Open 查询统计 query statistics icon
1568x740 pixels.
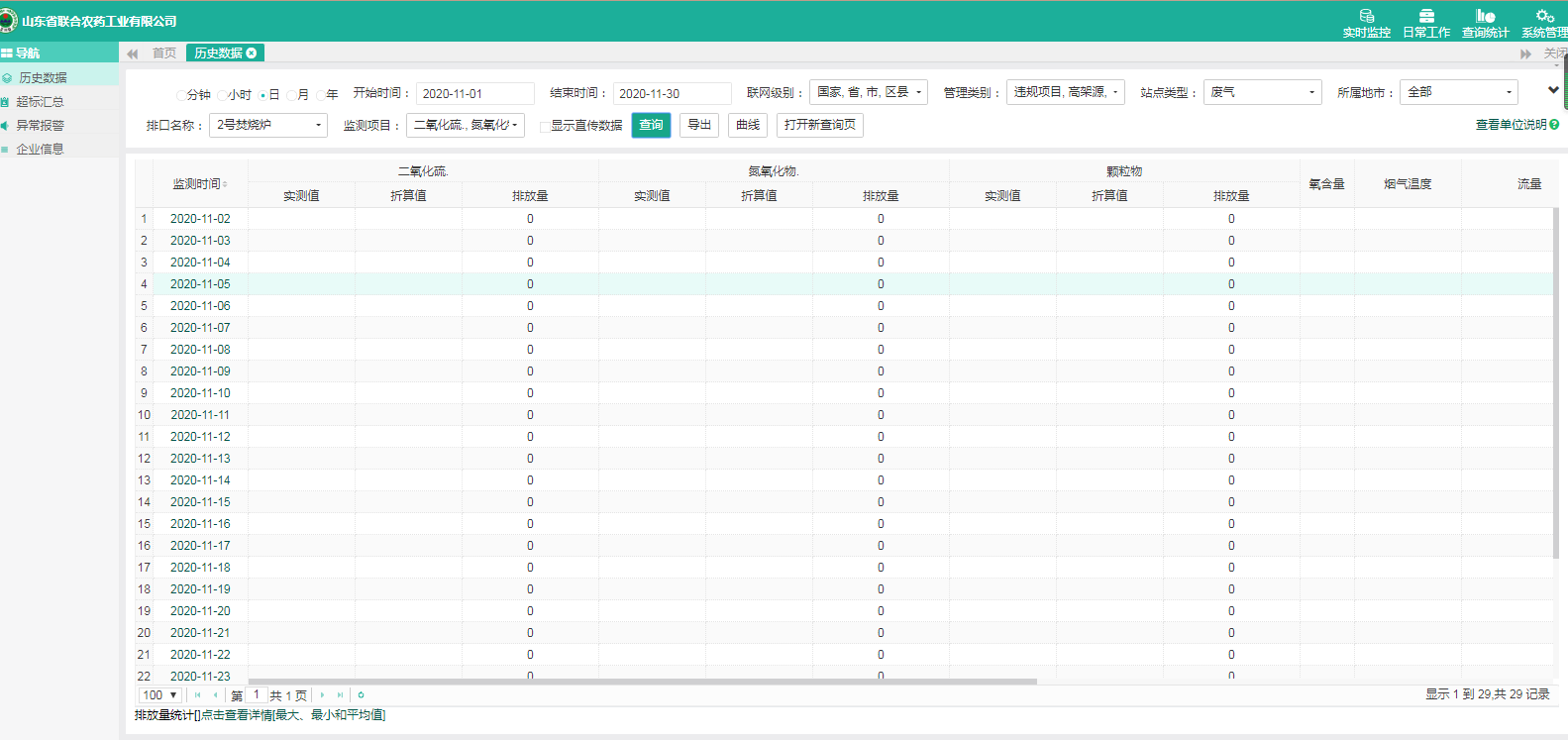click(1485, 17)
